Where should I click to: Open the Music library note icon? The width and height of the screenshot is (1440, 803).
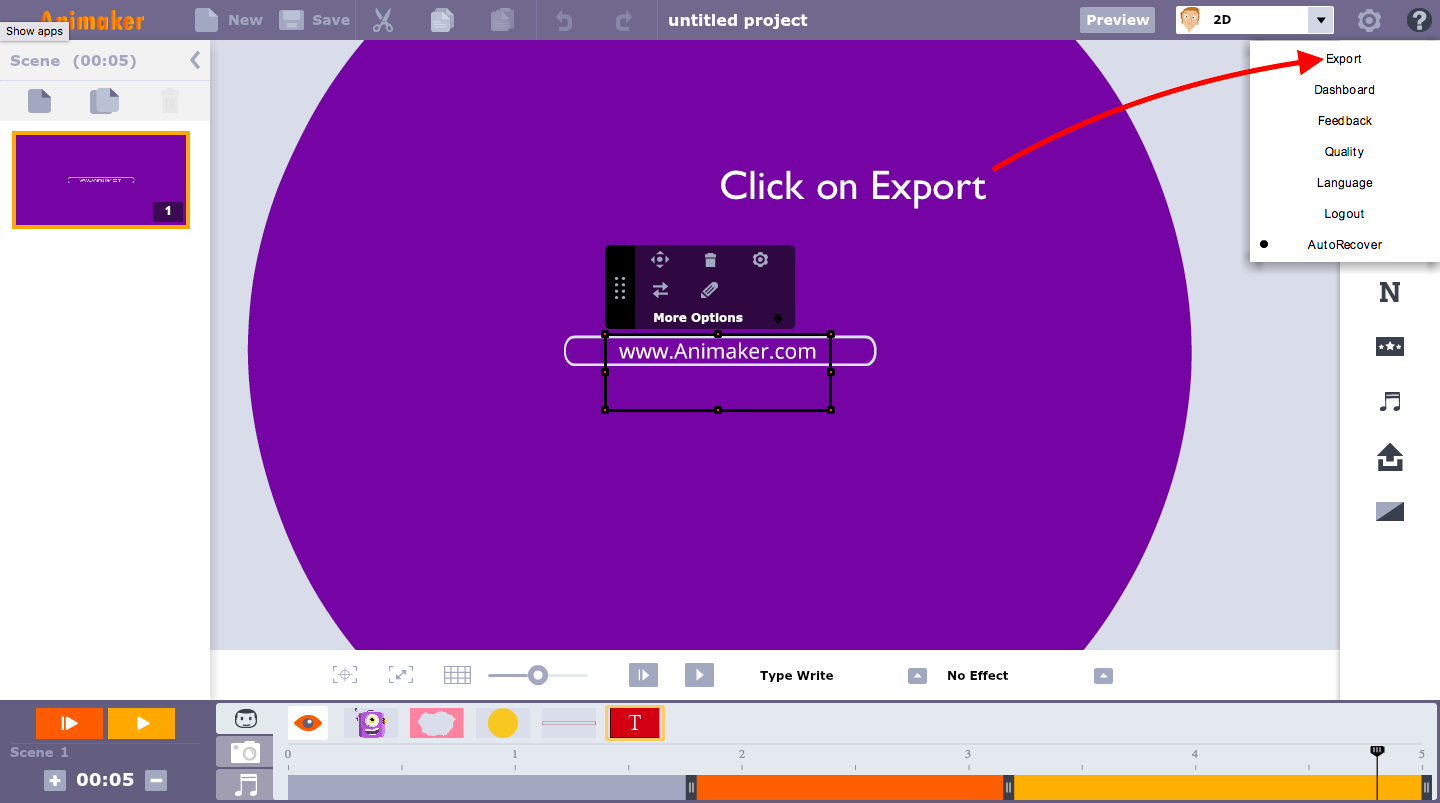coord(1390,402)
